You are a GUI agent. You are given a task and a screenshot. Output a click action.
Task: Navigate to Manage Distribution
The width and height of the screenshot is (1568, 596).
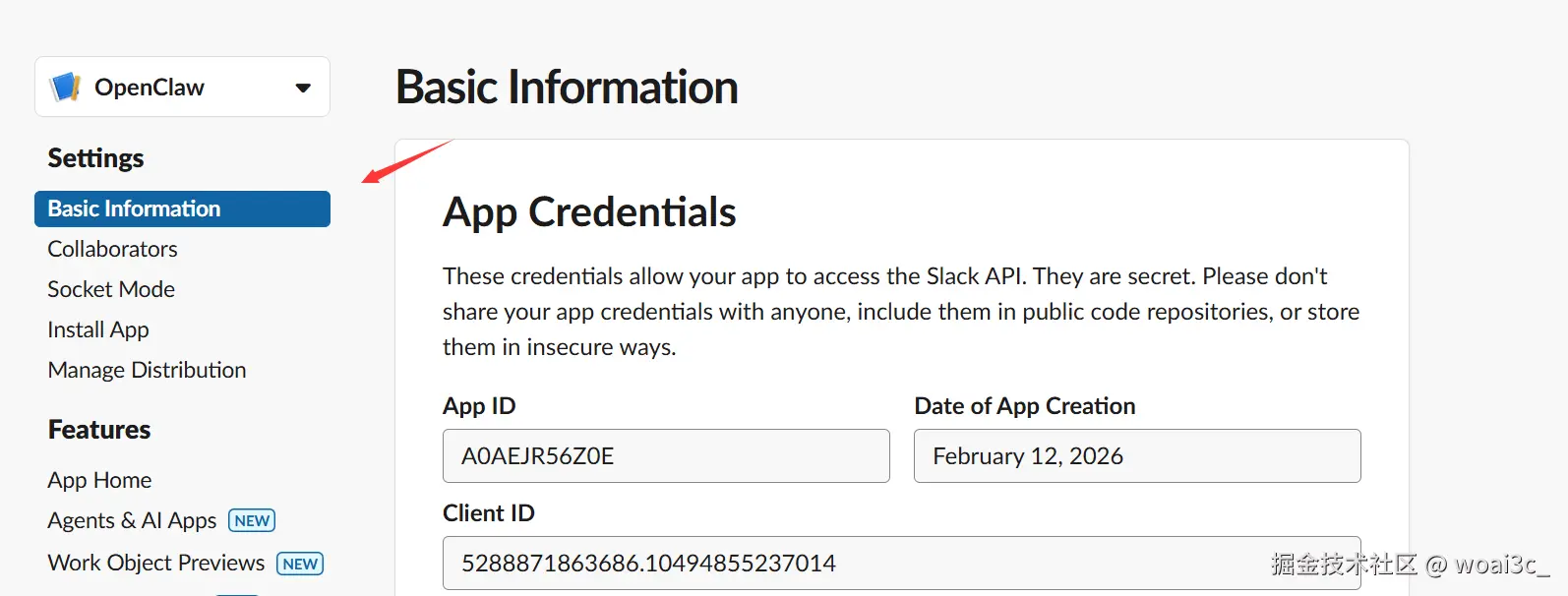click(147, 371)
